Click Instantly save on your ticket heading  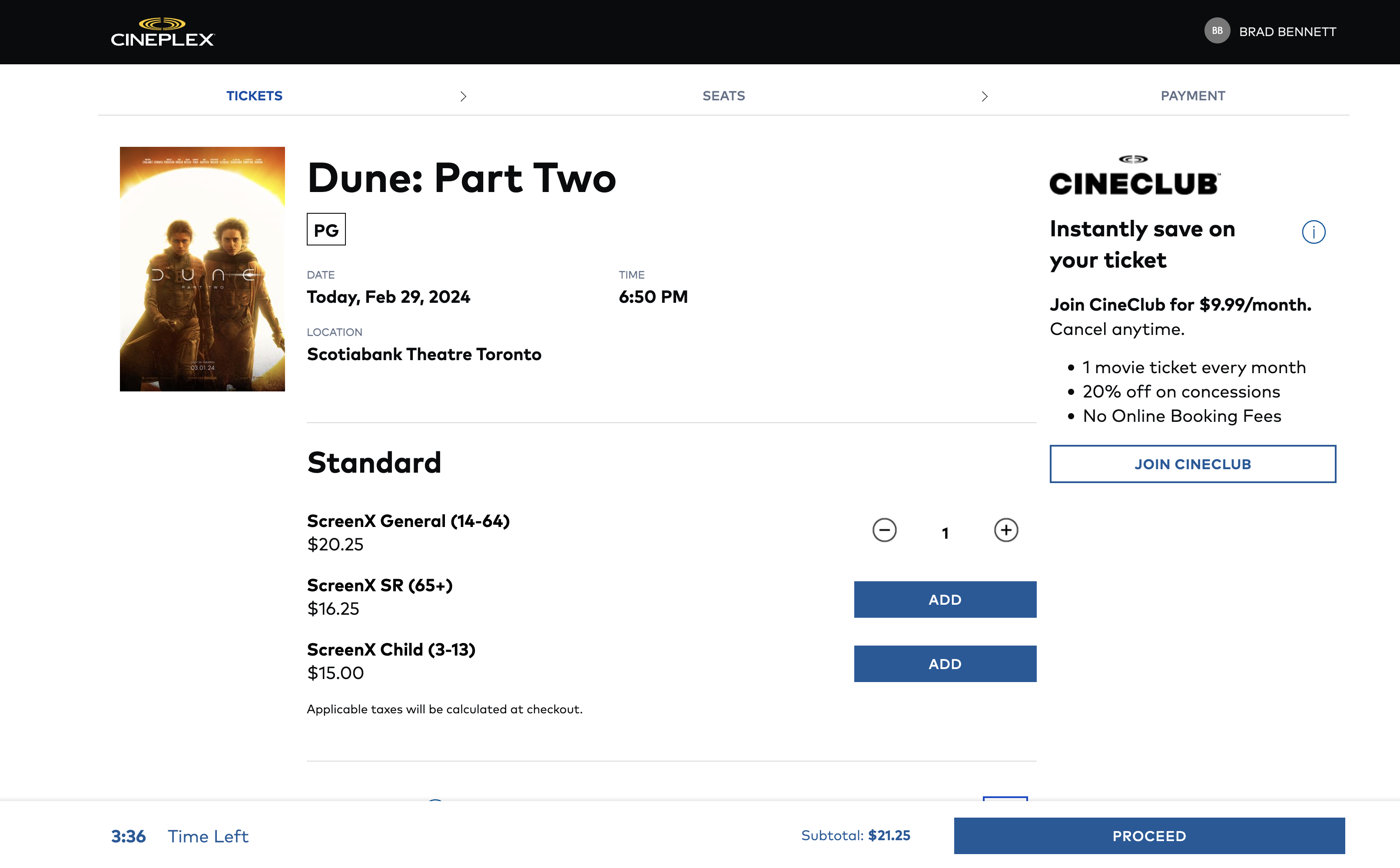click(x=1142, y=245)
